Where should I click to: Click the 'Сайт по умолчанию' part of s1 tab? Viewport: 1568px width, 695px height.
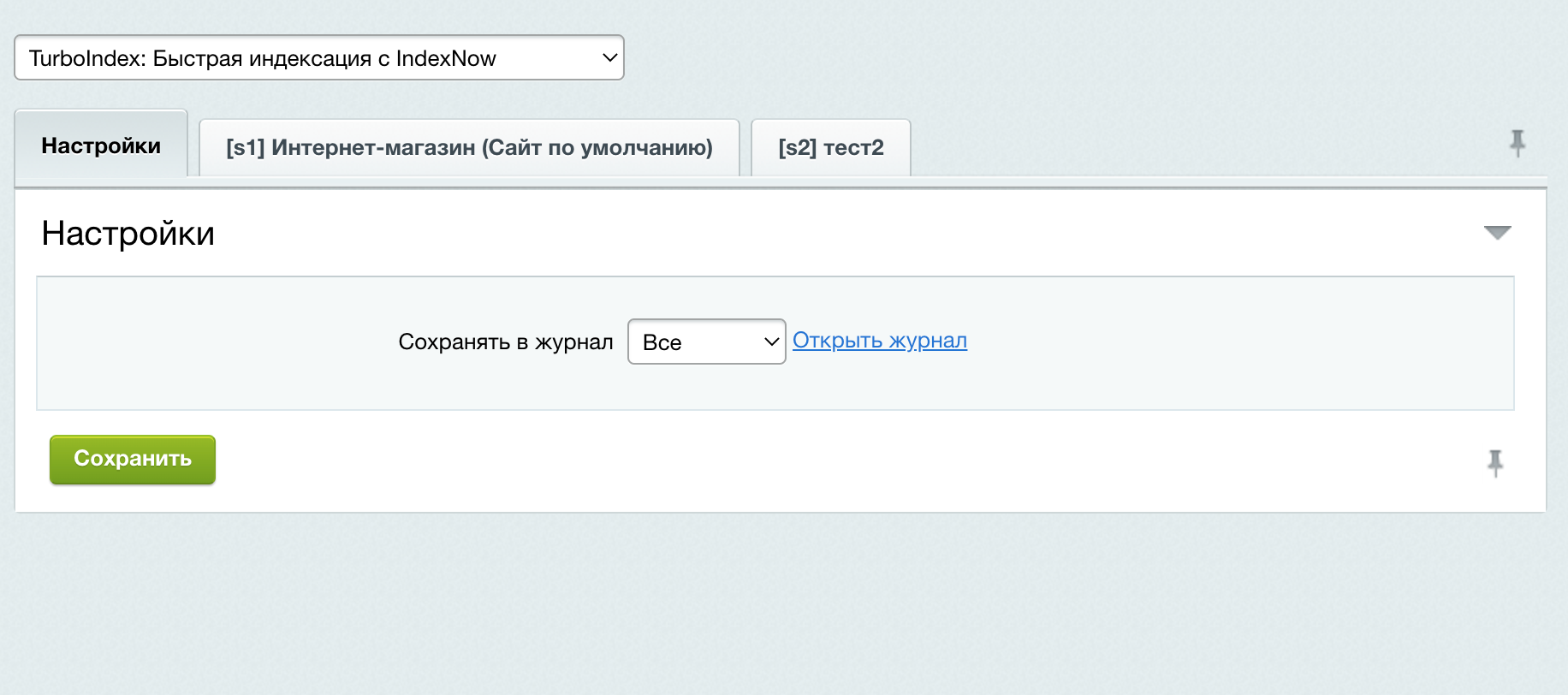point(597,147)
